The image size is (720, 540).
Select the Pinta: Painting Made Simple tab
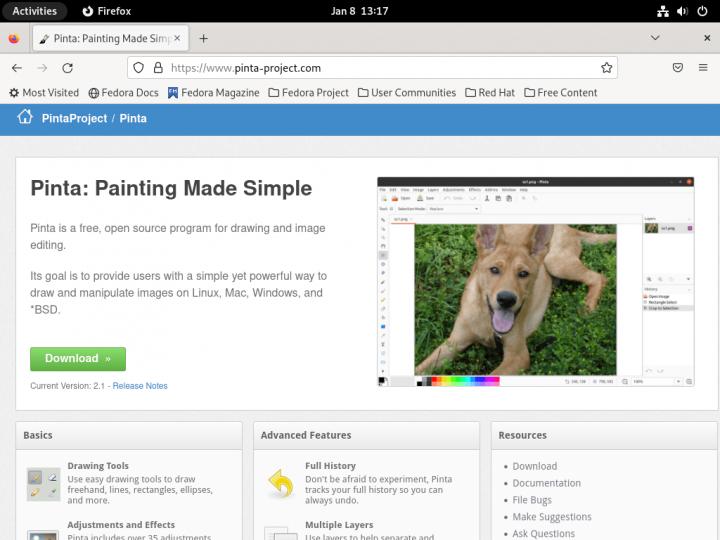[x=110, y=39]
